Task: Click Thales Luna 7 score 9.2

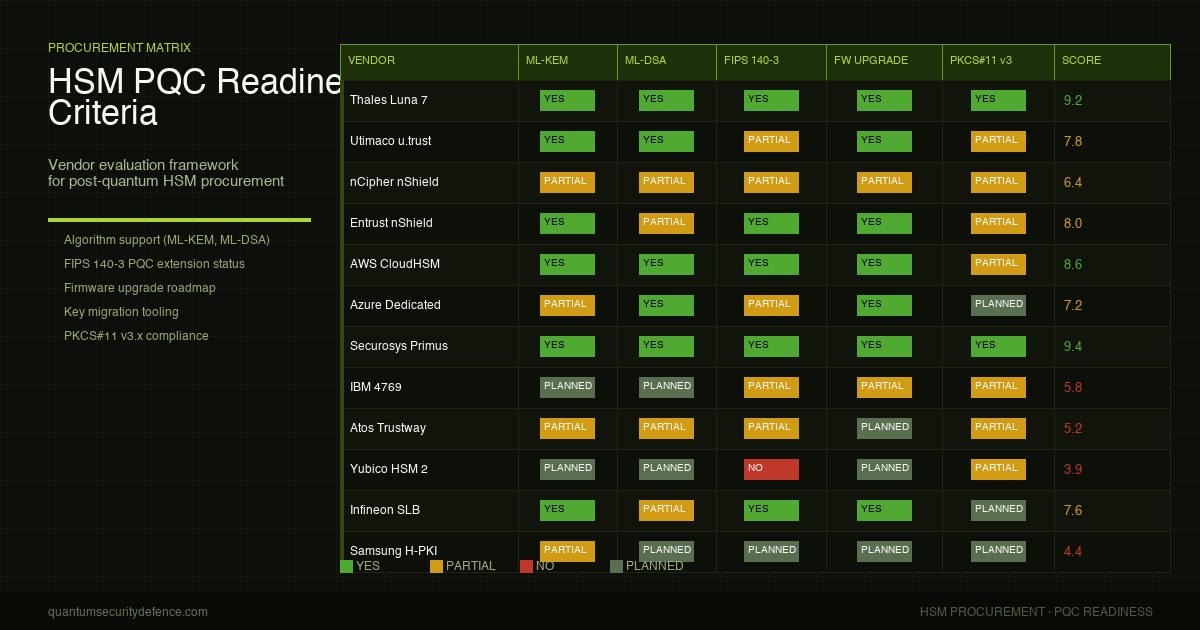Action: 1073,100
